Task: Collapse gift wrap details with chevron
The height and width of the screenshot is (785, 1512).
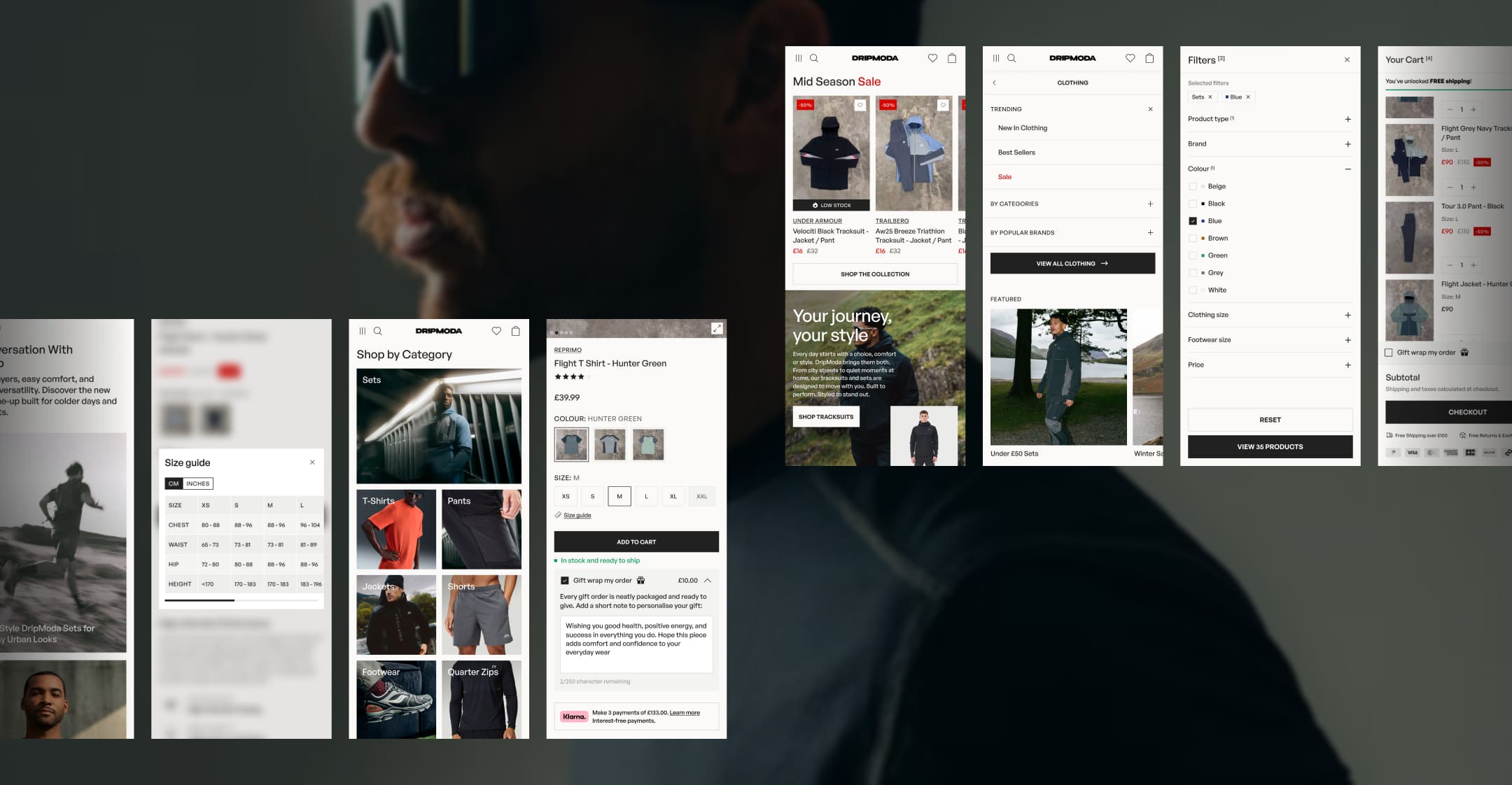Action: click(x=708, y=581)
